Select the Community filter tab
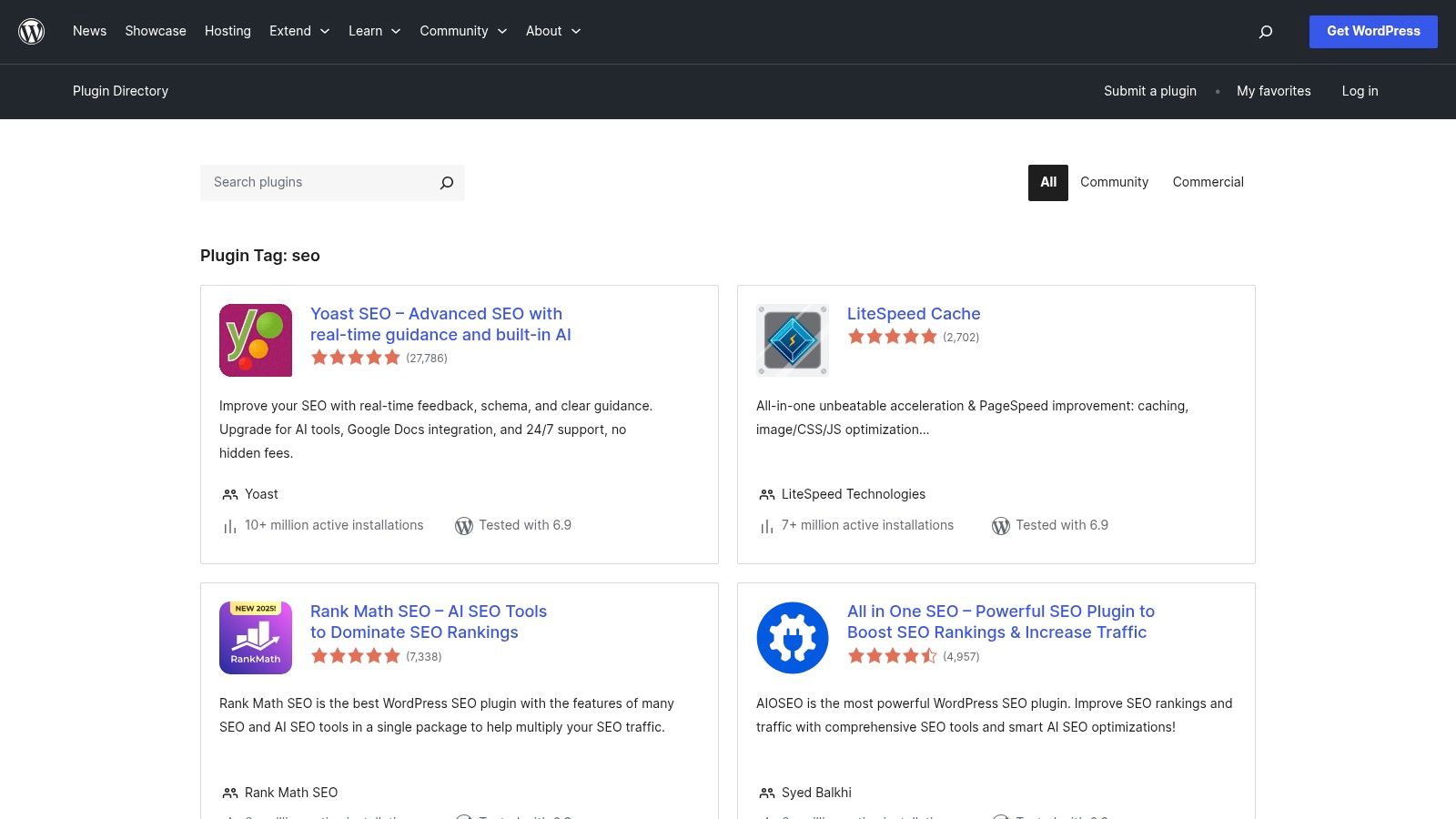This screenshot has height=819, width=1456. 1114,182
